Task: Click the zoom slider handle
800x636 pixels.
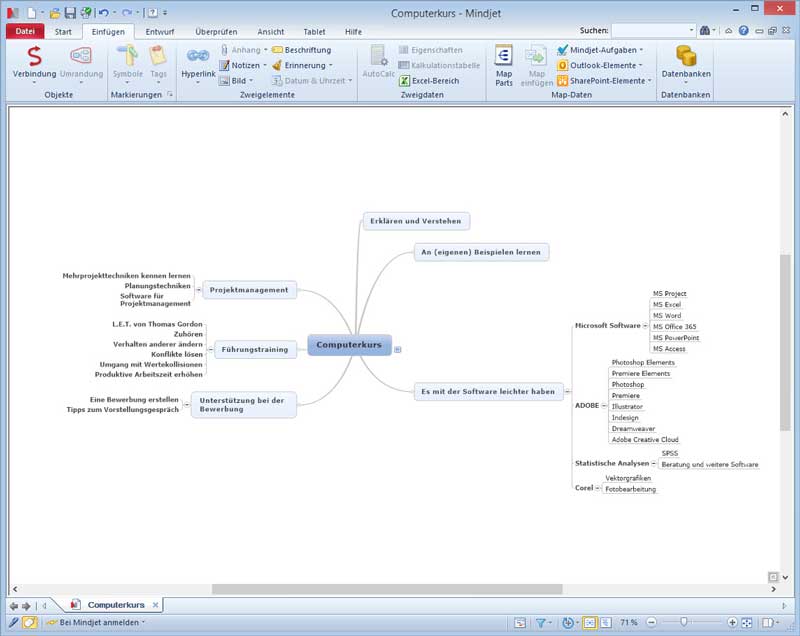Action: pos(683,622)
